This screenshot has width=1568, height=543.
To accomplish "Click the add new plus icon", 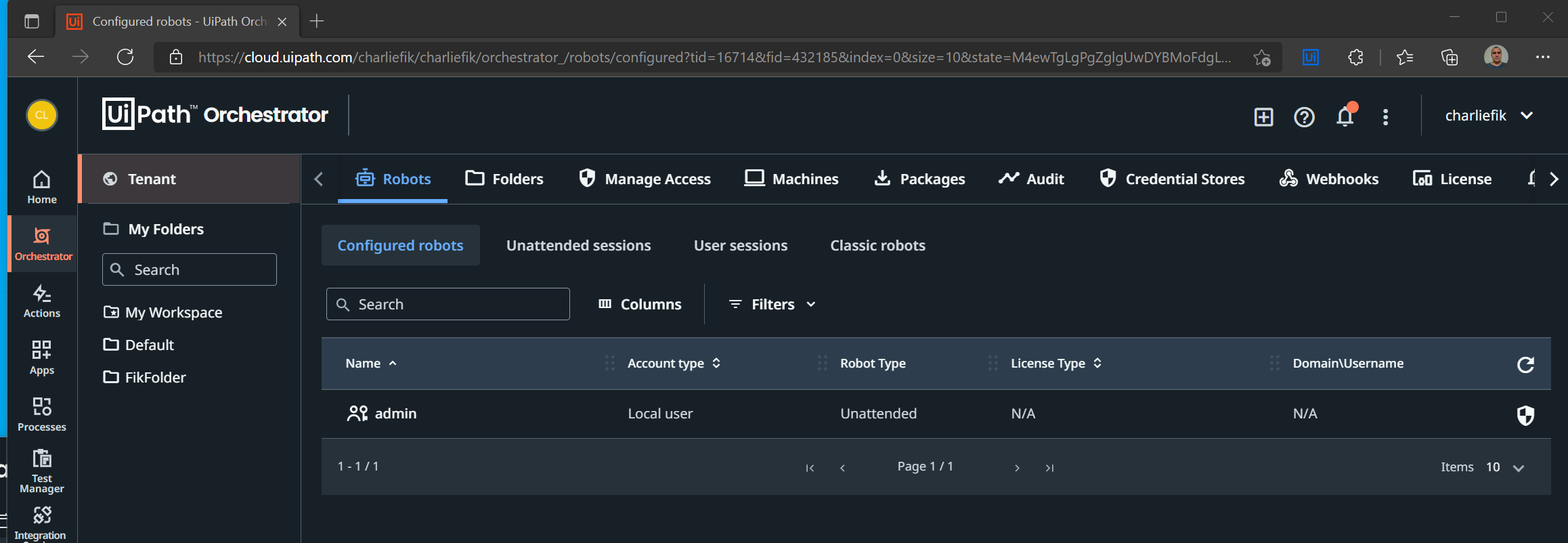I will [x=1263, y=117].
